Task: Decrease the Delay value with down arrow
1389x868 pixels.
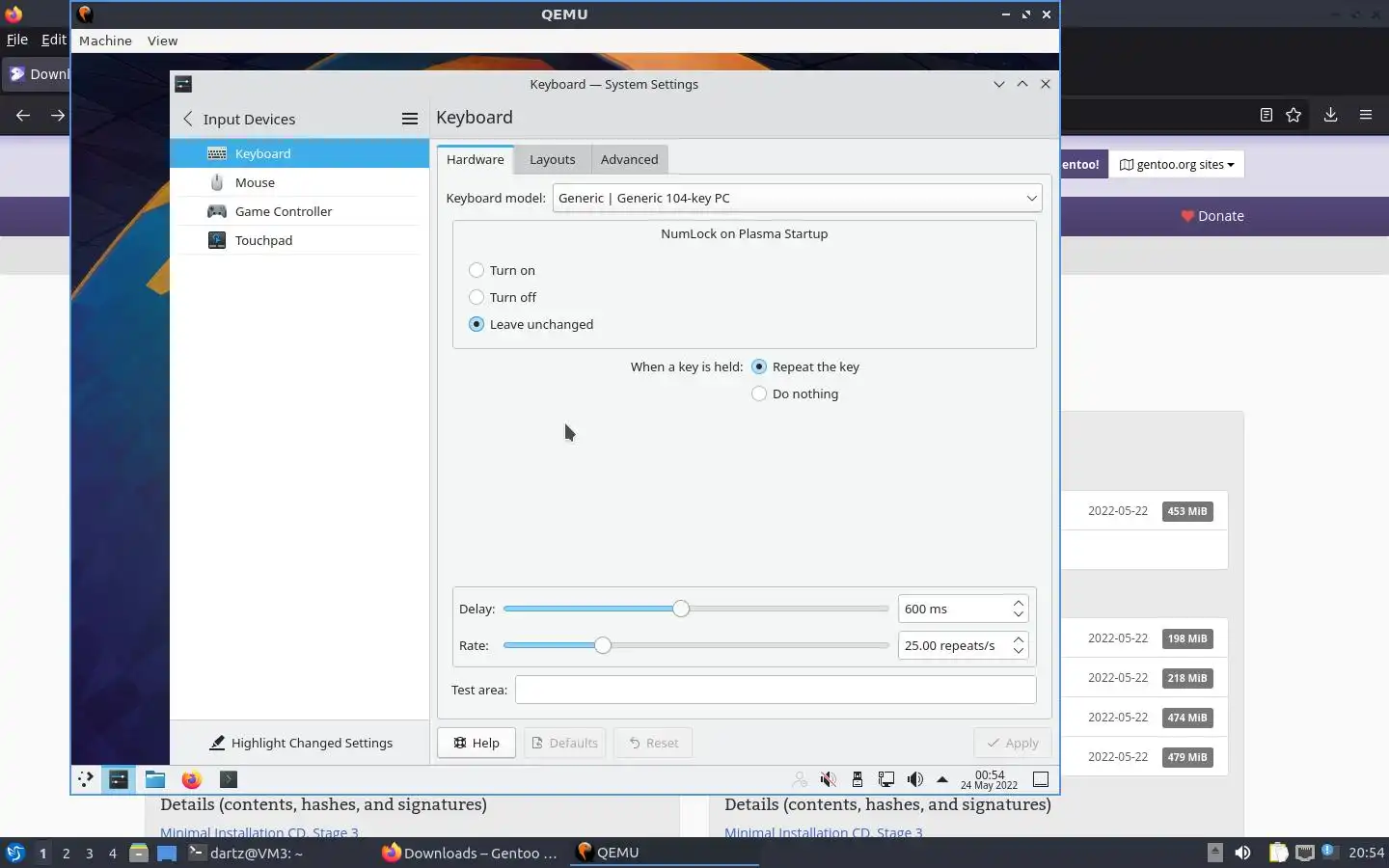Action: [x=1019, y=614]
